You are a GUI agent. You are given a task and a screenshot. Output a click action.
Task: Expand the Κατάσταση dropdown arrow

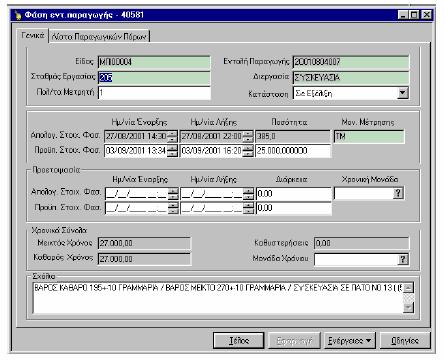[x=403, y=93]
